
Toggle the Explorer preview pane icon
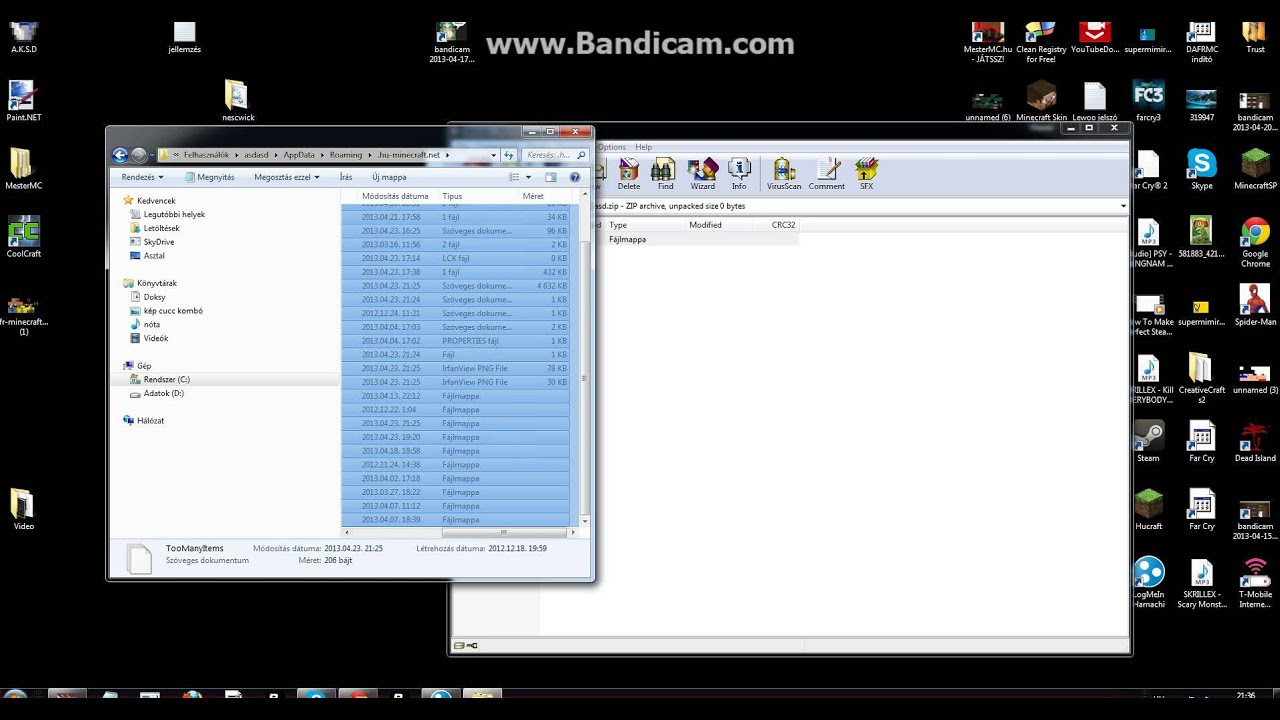coord(551,177)
